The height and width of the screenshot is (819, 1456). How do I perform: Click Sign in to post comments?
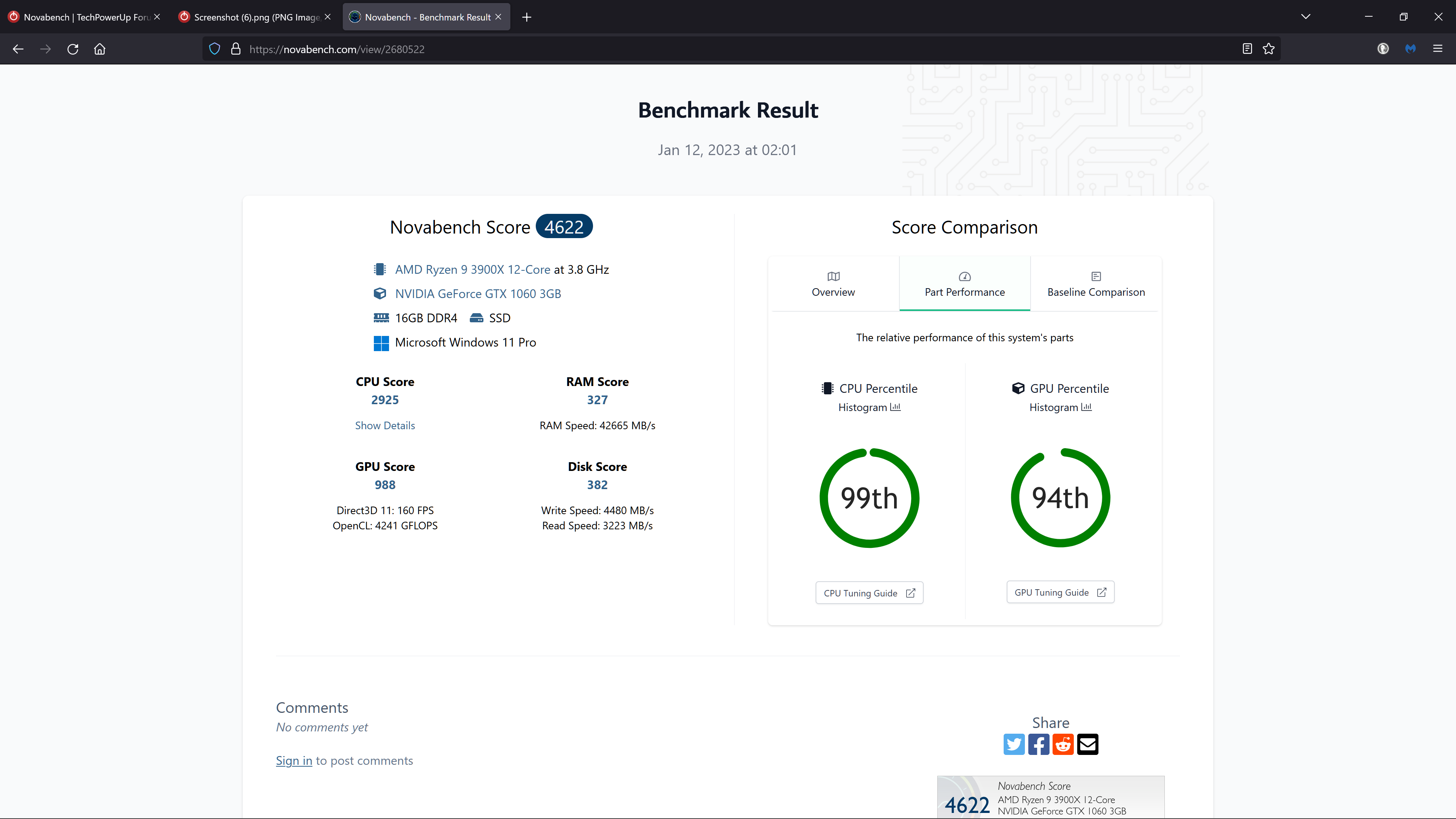pyautogui.click(x=294, y=761)
